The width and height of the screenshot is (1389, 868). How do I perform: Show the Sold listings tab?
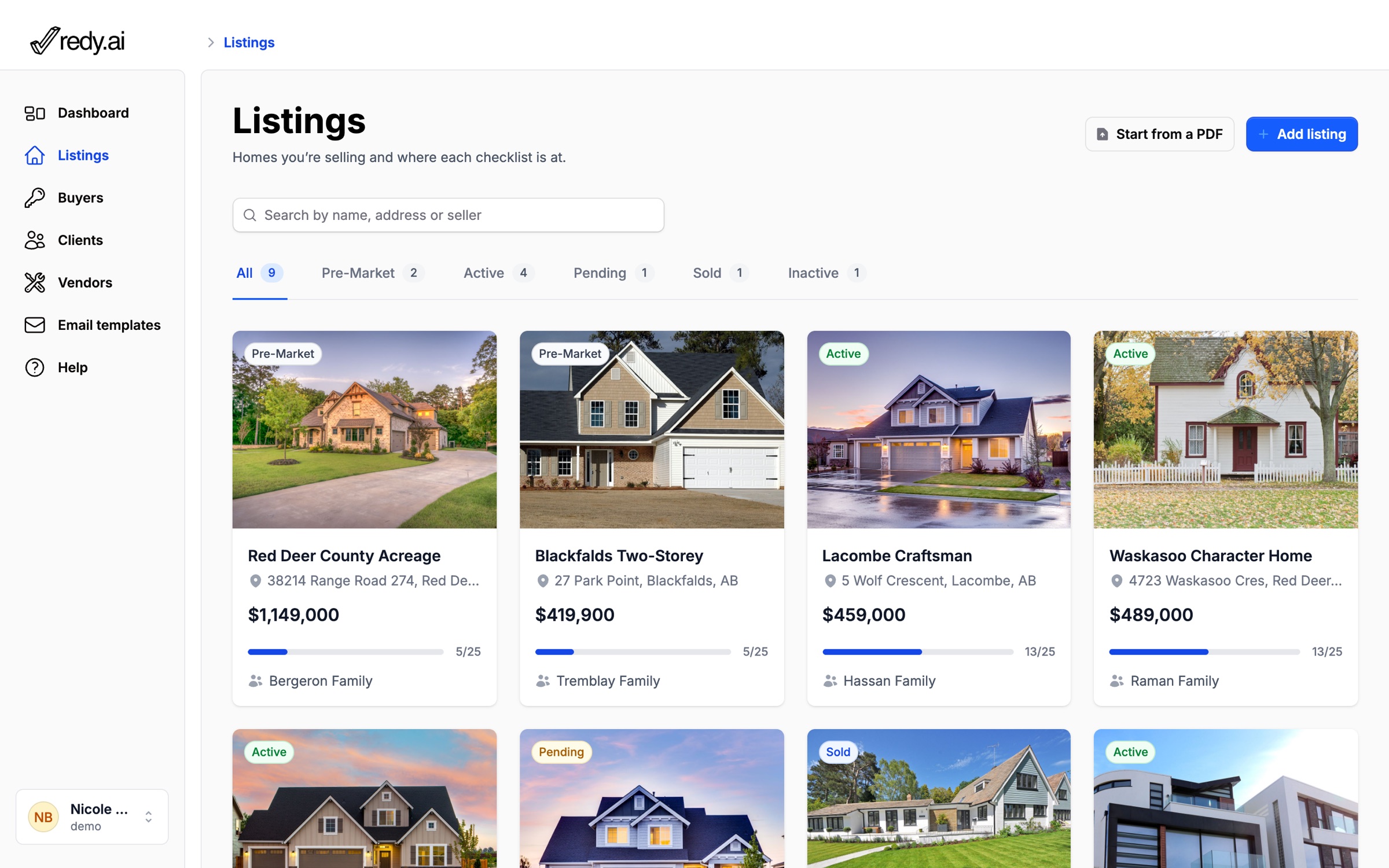click(x=721, y=273)
